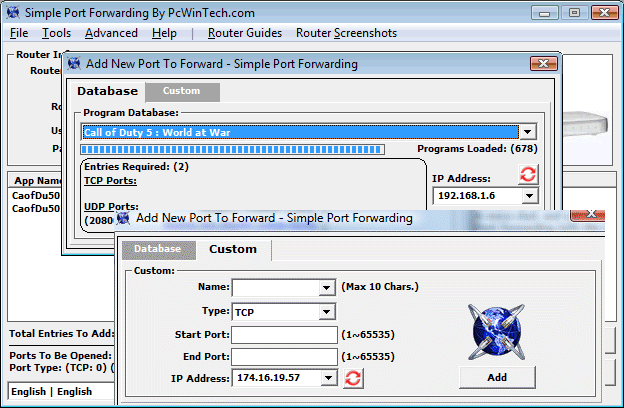Click app icon in Custom dialog title bar

click(x=123, y=218)
